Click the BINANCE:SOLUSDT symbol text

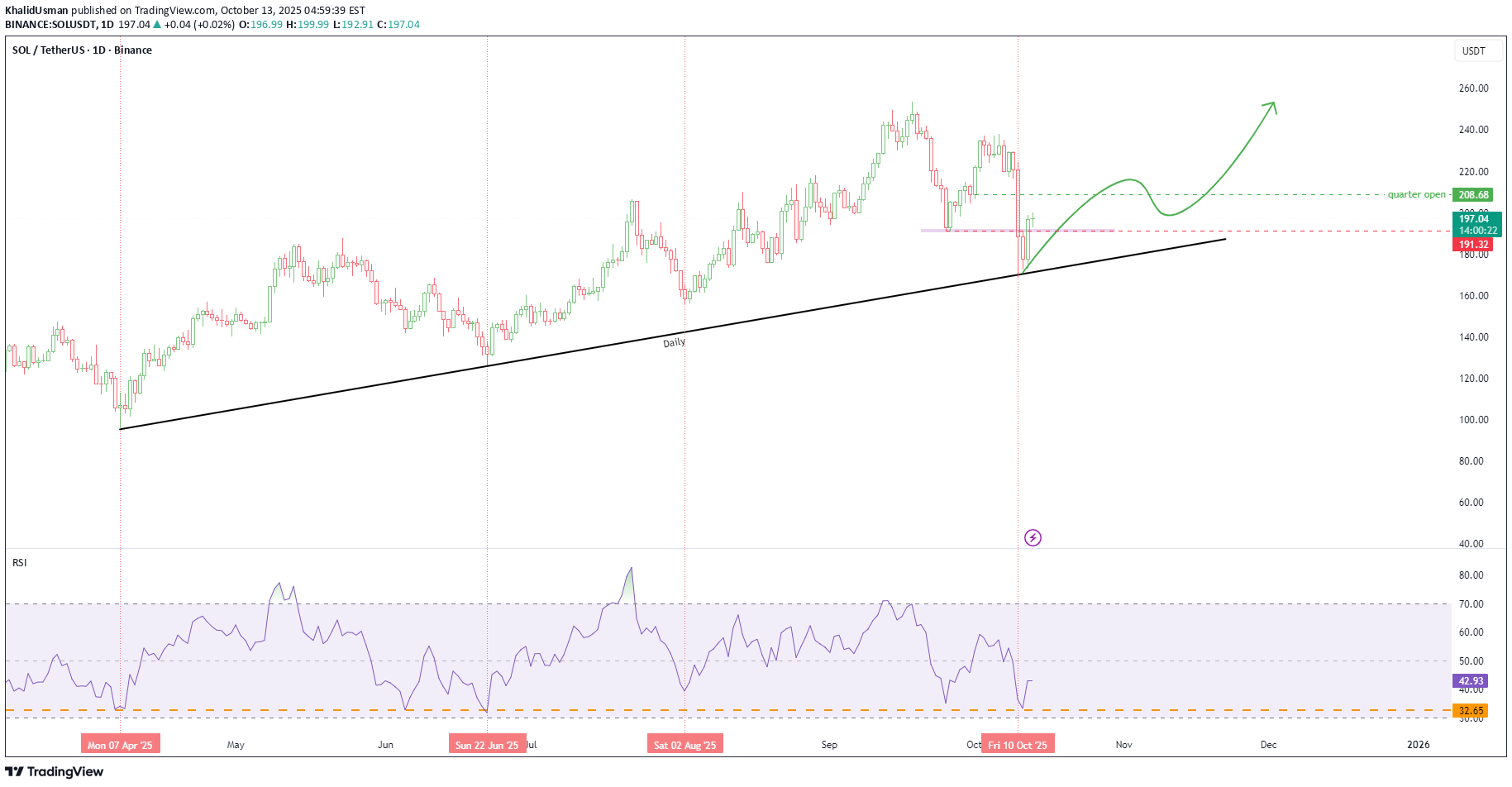[x=52, y=25]
